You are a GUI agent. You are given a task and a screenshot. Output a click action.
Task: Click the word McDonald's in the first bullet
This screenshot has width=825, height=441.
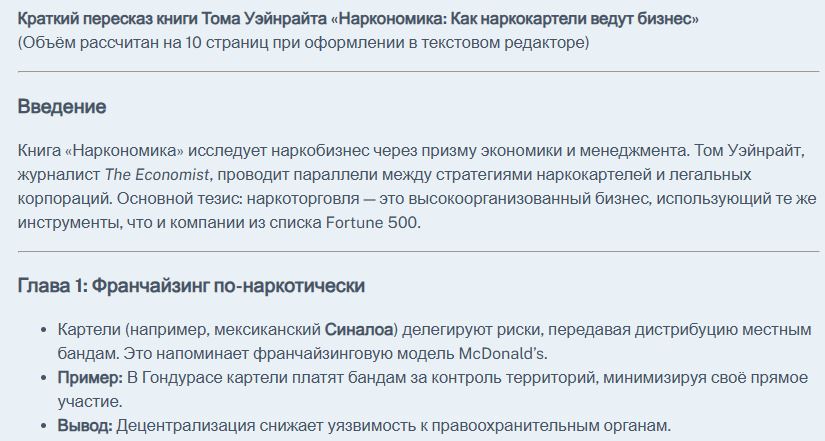tap(502, 354)
